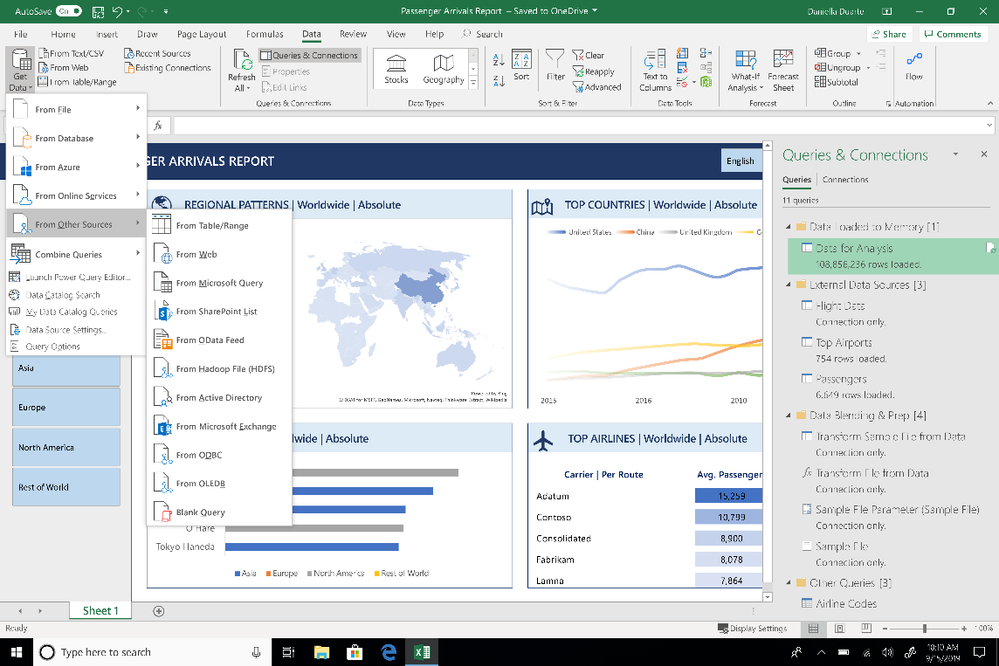Select Rest of World slicer
This screenshot has height=666, width=999.
(x=66, y=487)
